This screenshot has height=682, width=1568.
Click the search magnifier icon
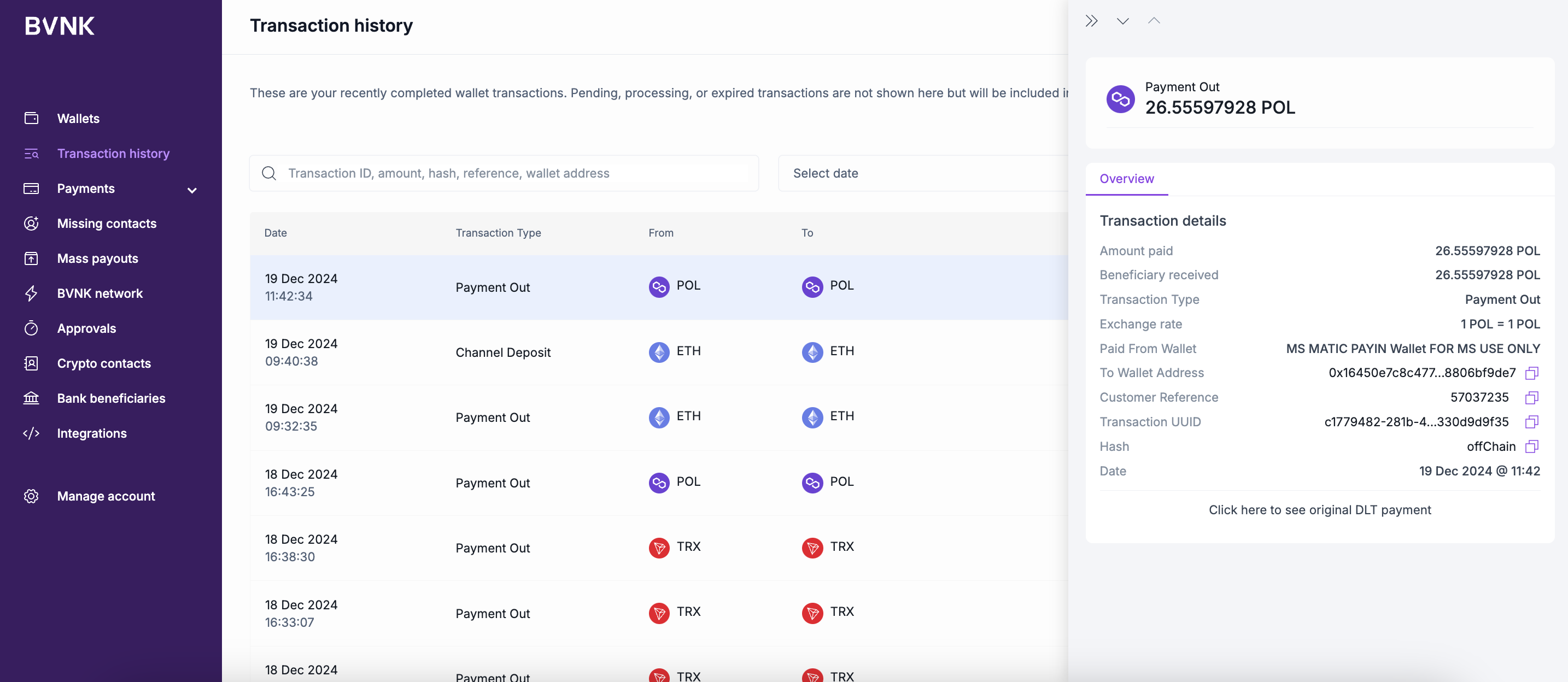pyautogui.click(x=268, y=173)
